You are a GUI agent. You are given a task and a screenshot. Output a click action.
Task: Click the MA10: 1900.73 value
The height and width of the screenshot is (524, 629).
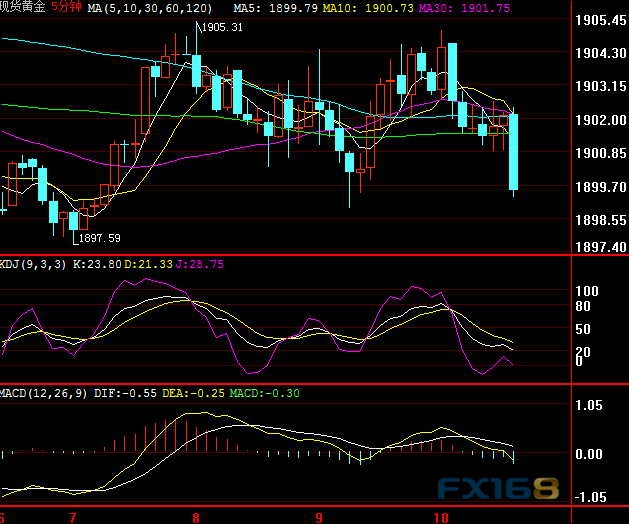pyautogui.click(x=368, y=8)
